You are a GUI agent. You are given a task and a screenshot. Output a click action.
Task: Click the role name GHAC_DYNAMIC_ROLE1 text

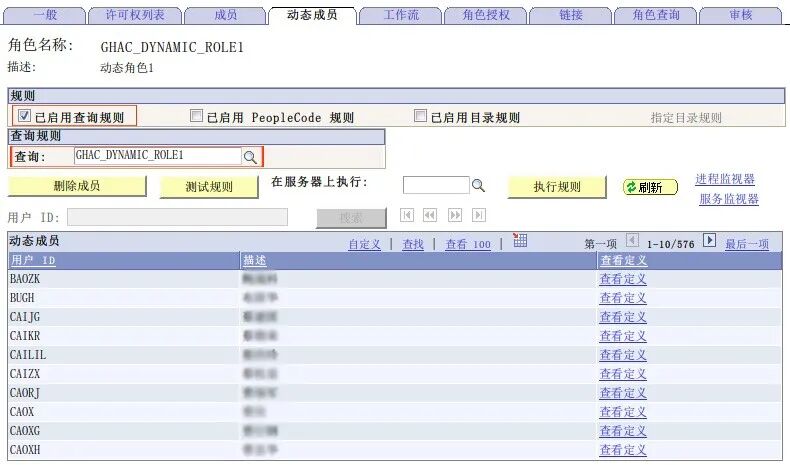[x=172, y=47]
